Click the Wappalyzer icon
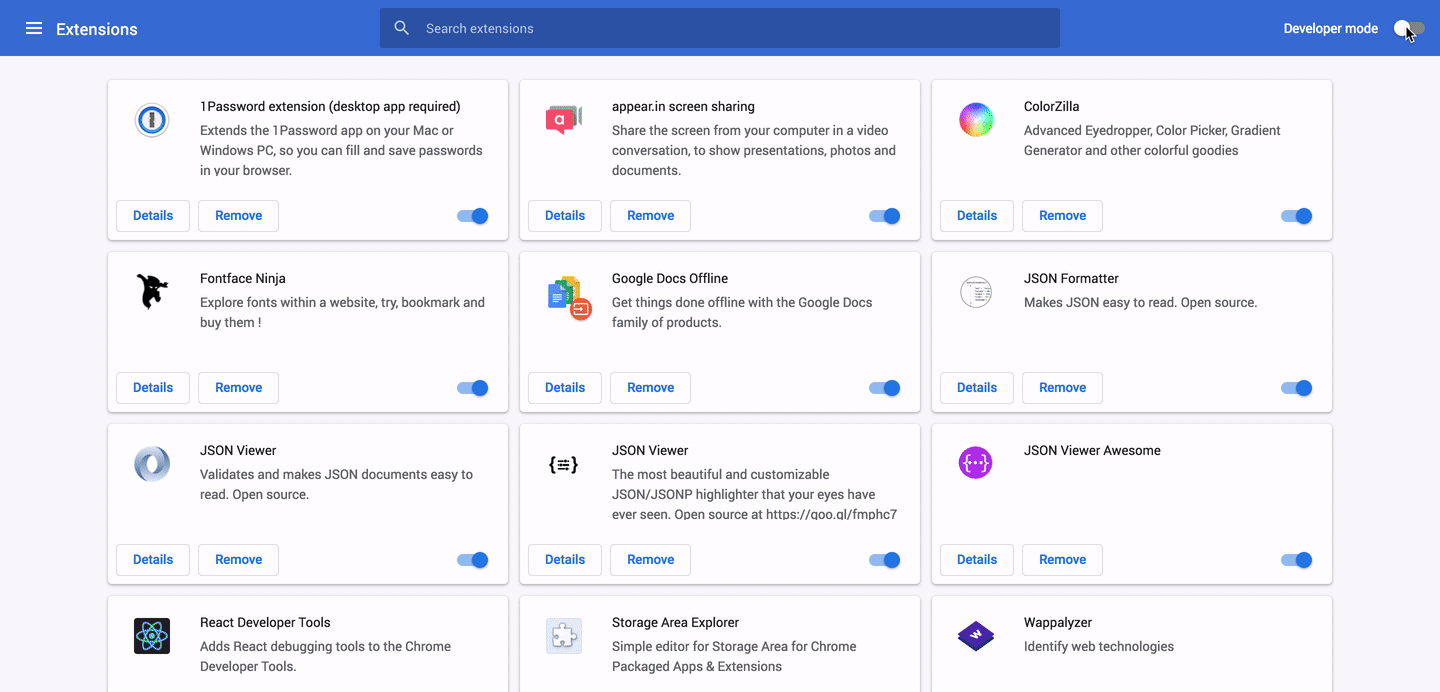 click(x=976, y=636)
